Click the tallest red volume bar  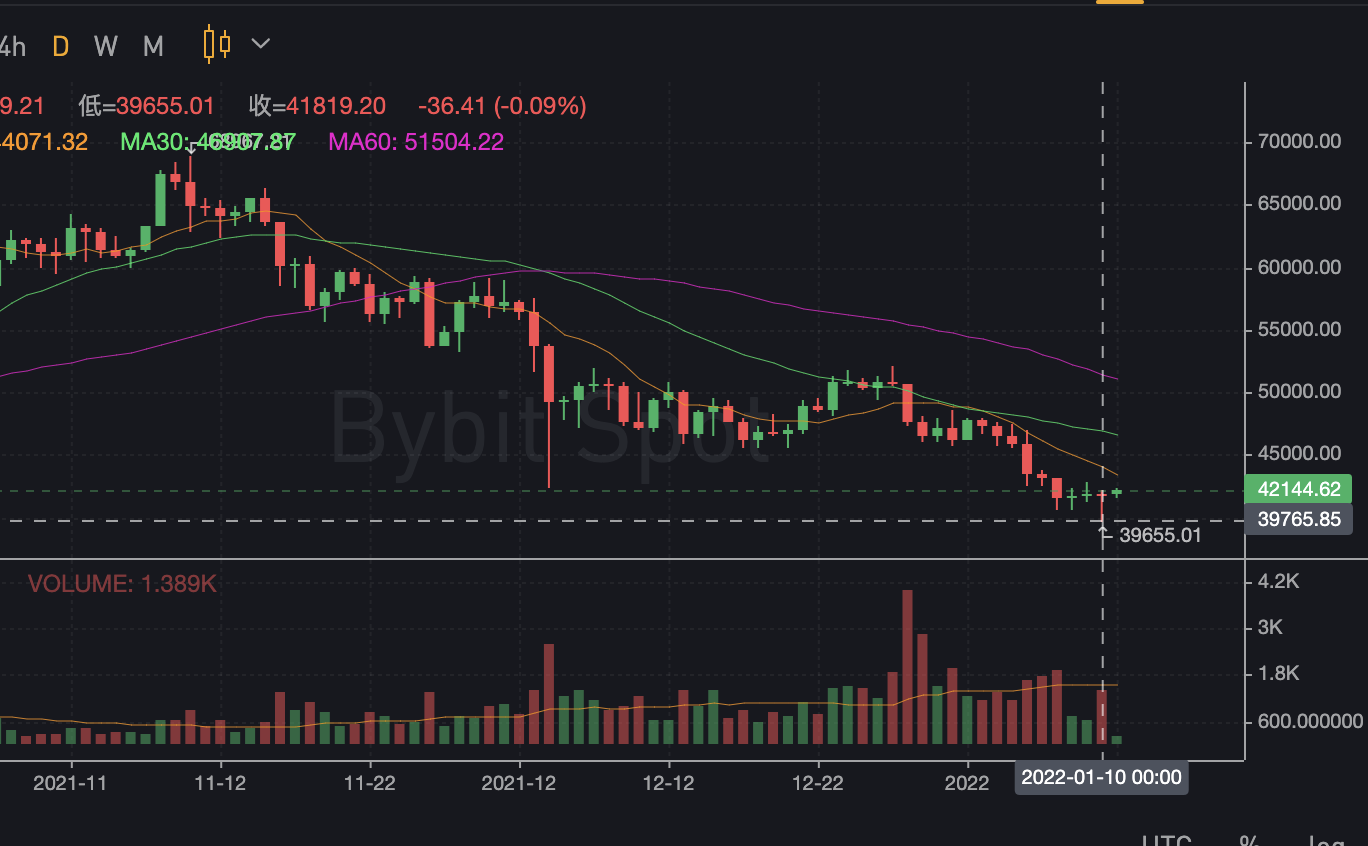point(907,665)
